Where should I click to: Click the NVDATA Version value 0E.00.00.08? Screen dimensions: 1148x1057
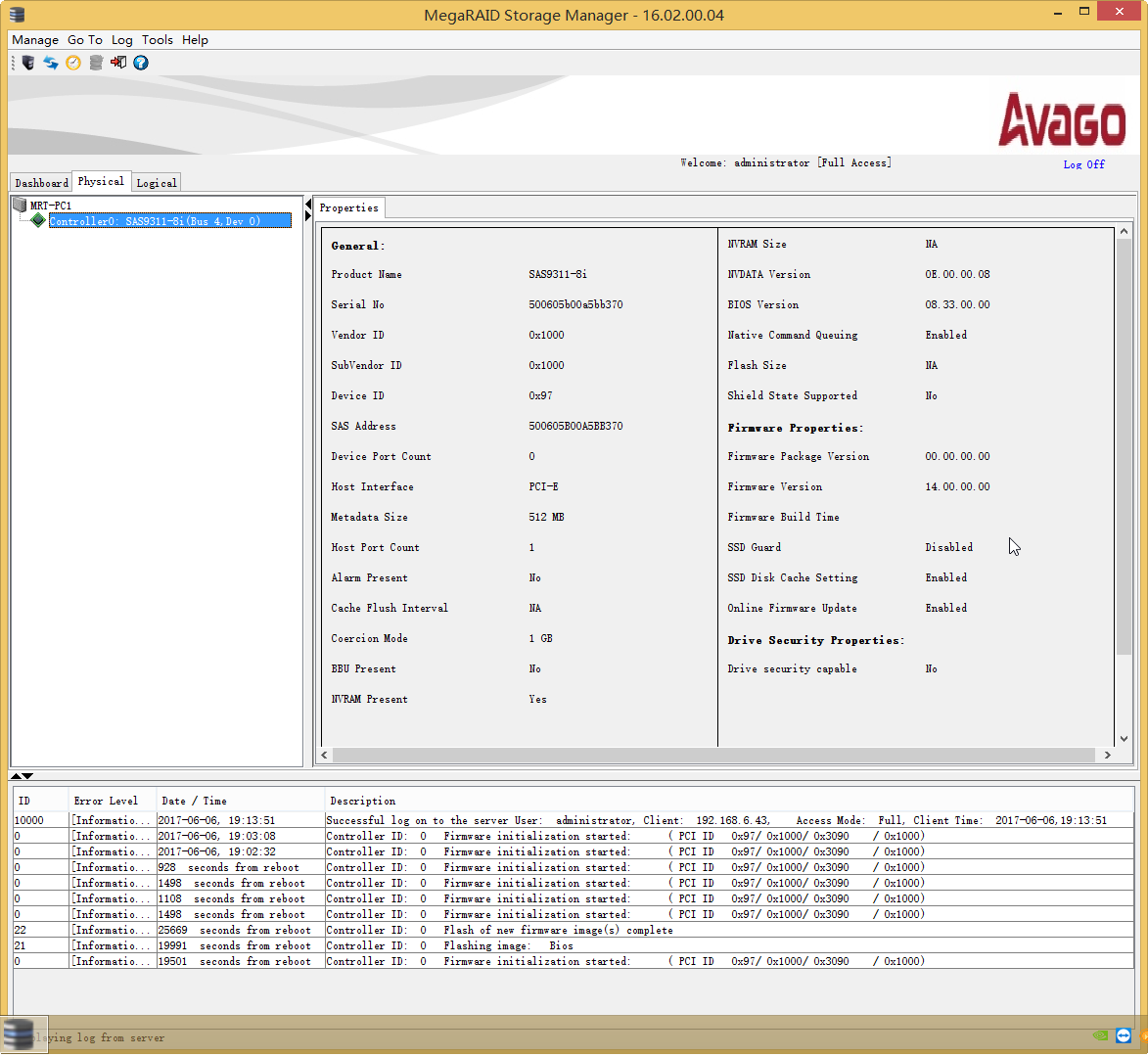pos(957,274)
